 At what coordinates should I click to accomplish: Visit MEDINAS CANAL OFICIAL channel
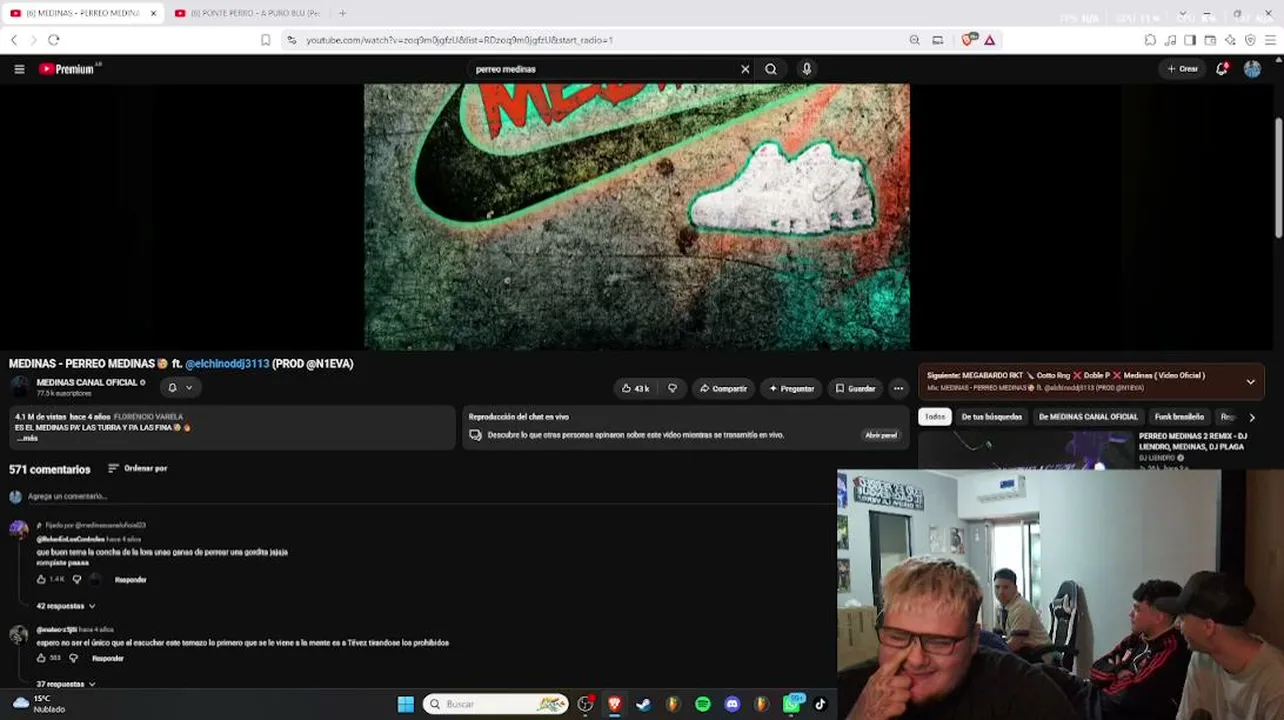pos(88,382)
